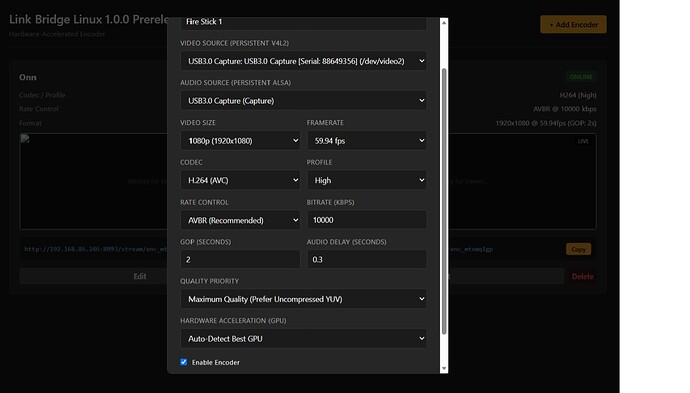Click the broken preview image icon
The width and height of the screenshot is (690, 393).
(25, 139)
